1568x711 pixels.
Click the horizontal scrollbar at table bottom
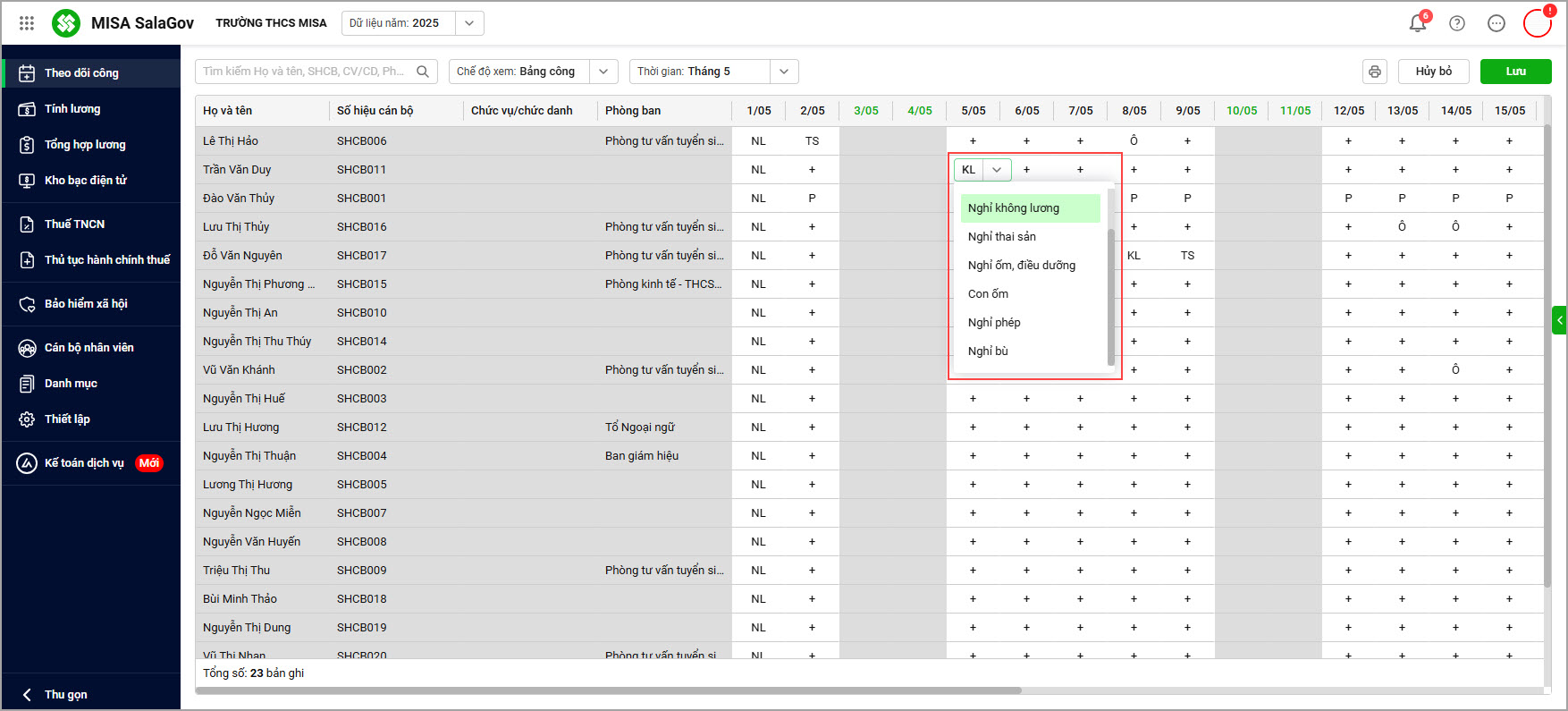(608, 690)
